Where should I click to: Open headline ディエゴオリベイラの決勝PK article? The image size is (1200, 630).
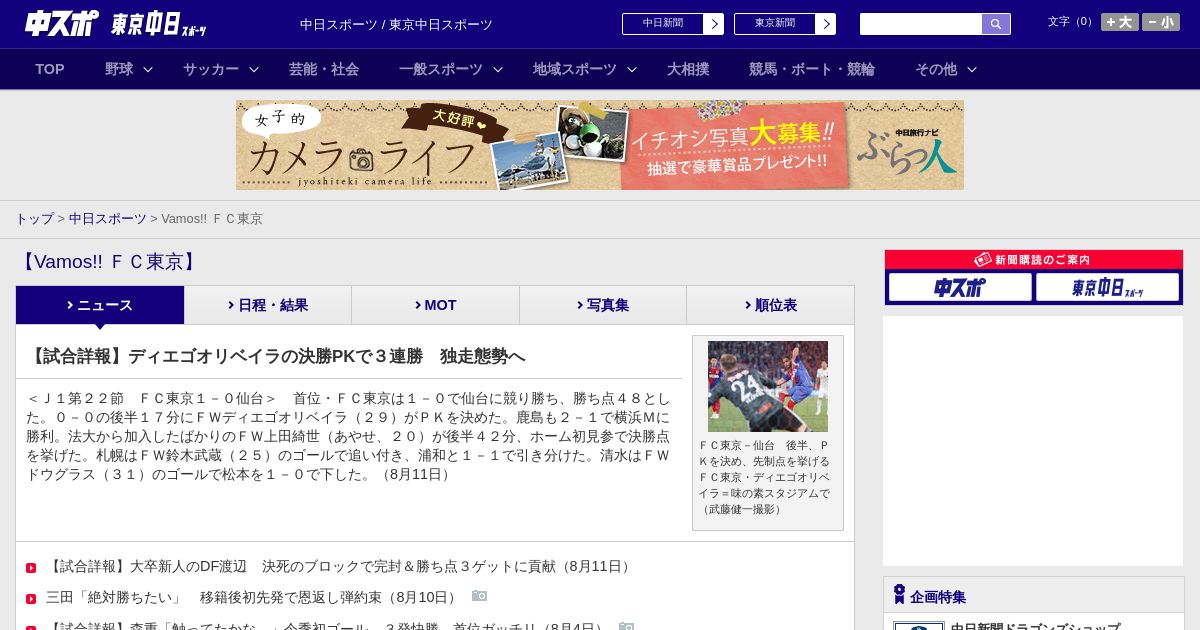(276, 356)
